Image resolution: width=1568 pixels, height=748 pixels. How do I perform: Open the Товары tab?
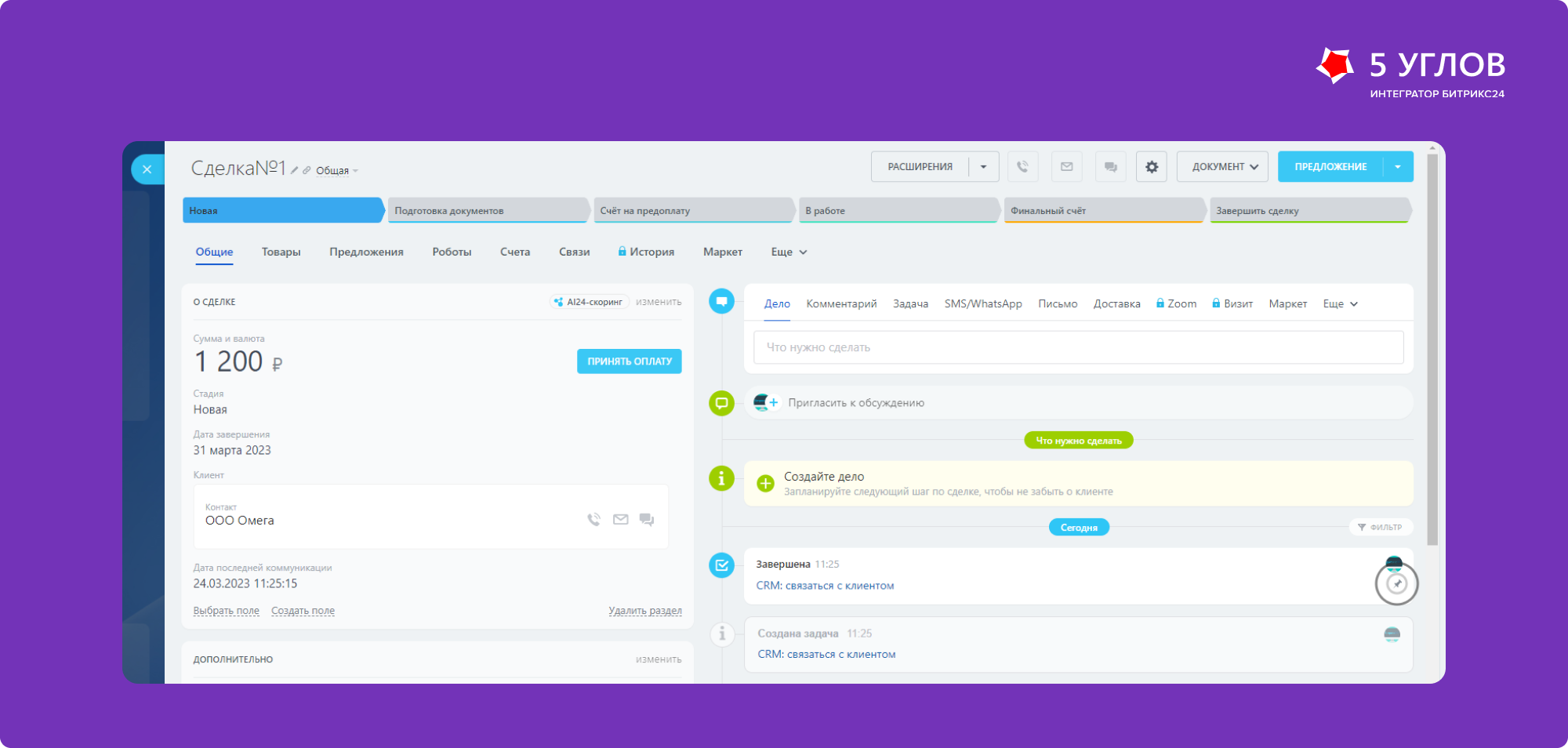coord(281,252)
